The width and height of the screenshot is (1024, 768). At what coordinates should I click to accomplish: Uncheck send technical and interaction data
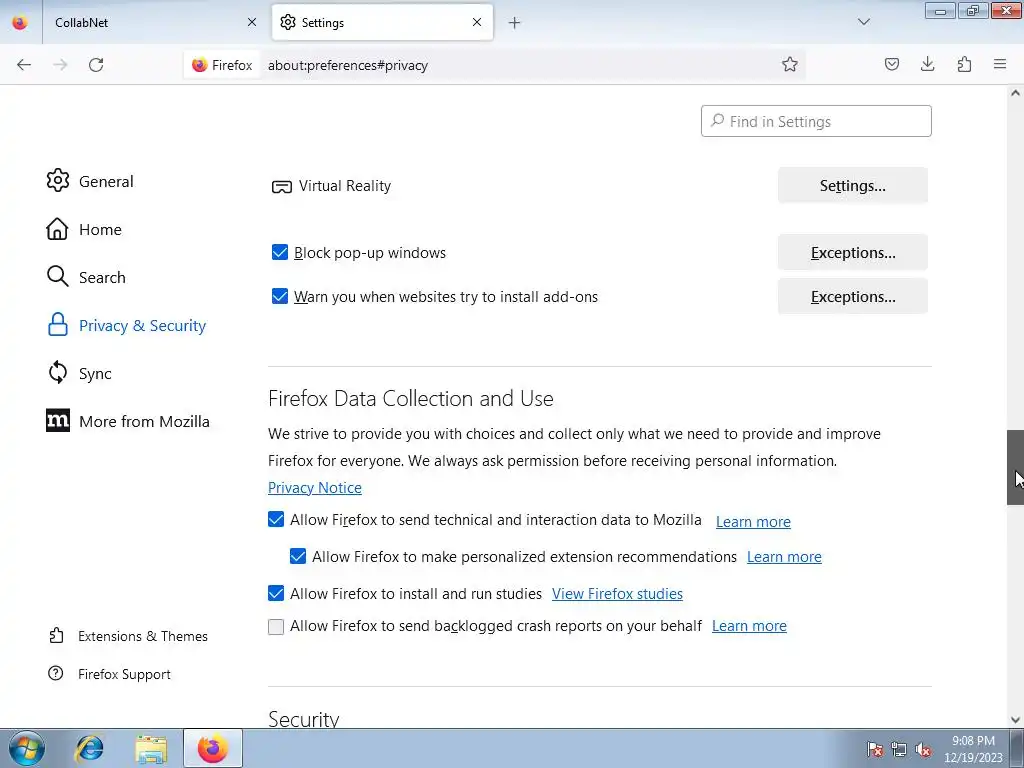tap(276, 519)
